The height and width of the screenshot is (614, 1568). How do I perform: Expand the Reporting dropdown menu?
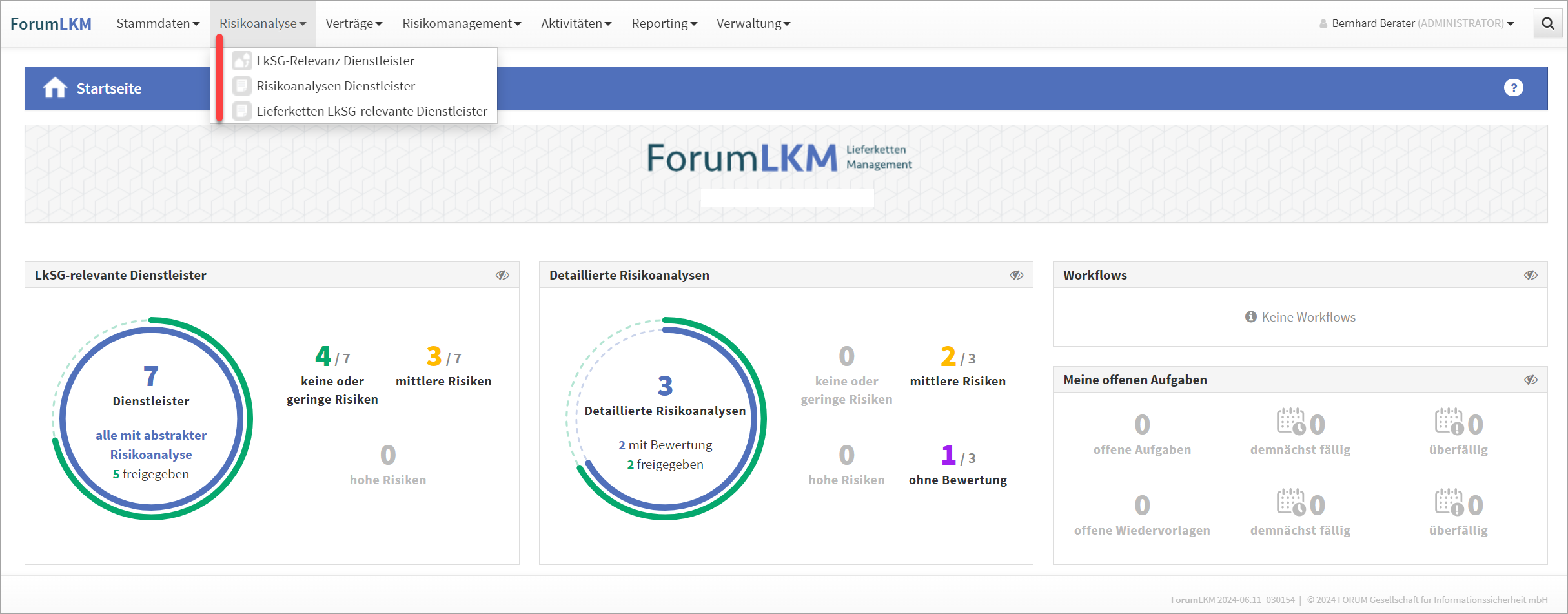pos(664,24)
